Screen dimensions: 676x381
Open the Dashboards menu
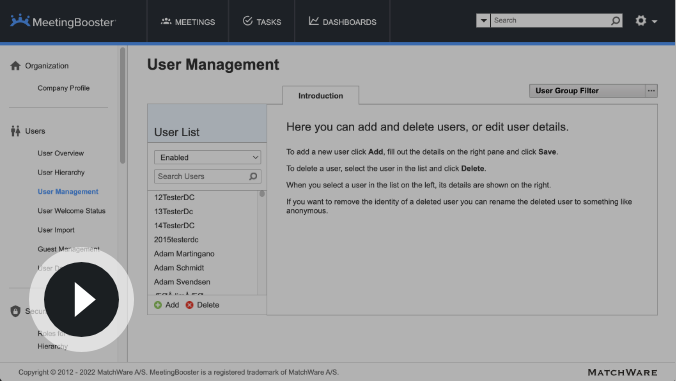(x=342, y=22)
